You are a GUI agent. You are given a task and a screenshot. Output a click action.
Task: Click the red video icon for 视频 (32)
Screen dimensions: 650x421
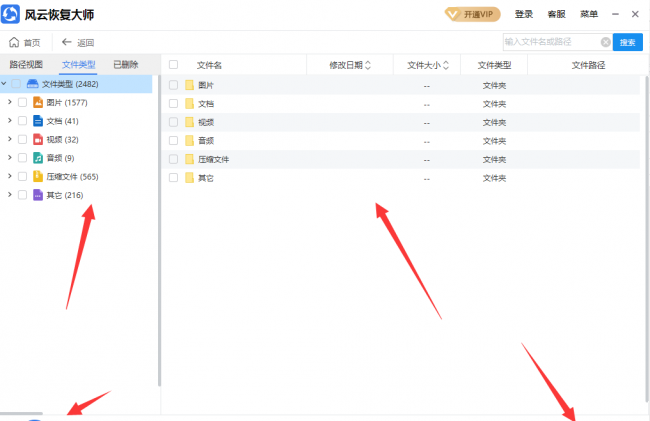click(38, 139)
